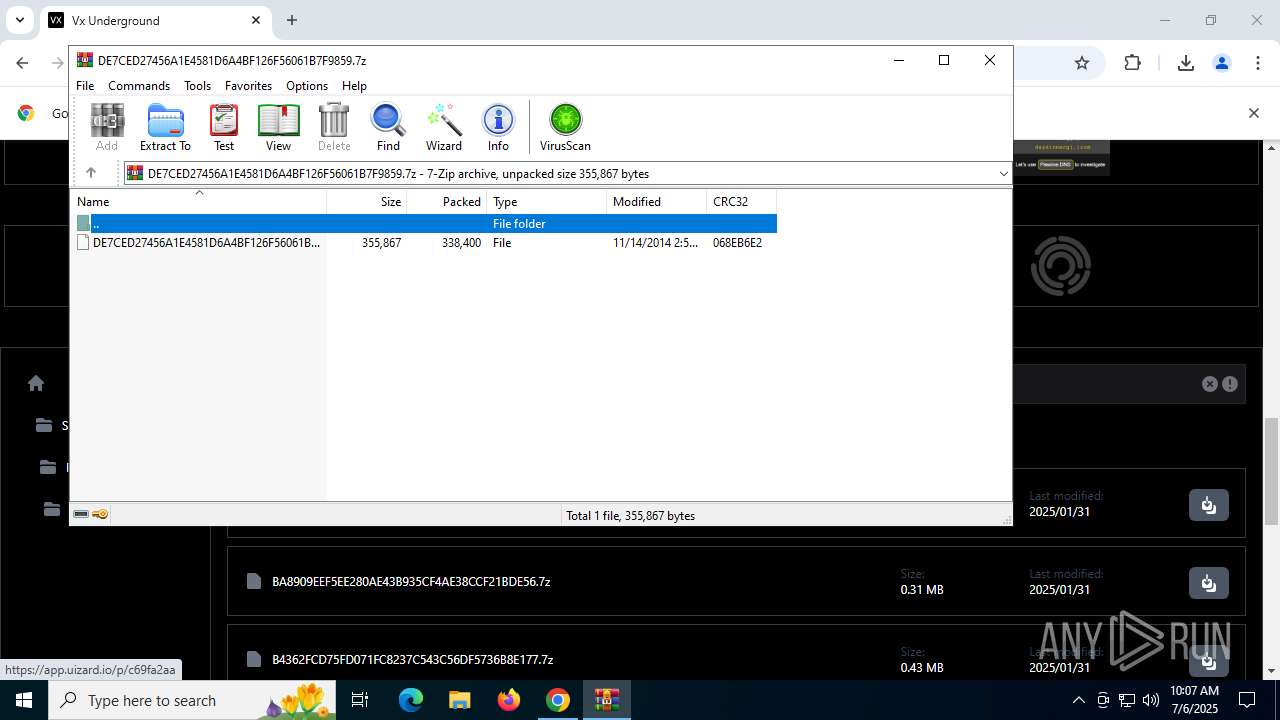
Task: Select the parent folder '..' row
Action: pos(424,224)
